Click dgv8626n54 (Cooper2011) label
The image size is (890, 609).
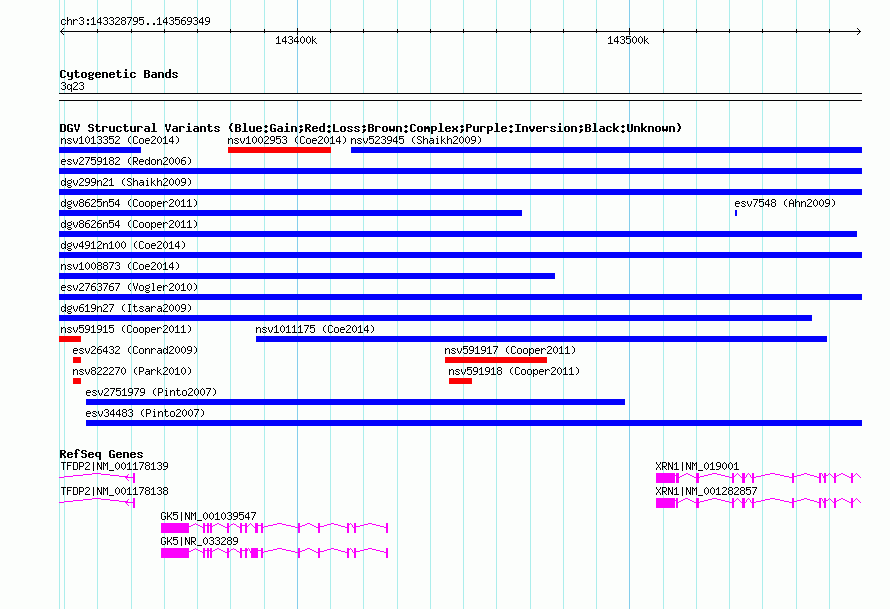click(x=129, y=224)
